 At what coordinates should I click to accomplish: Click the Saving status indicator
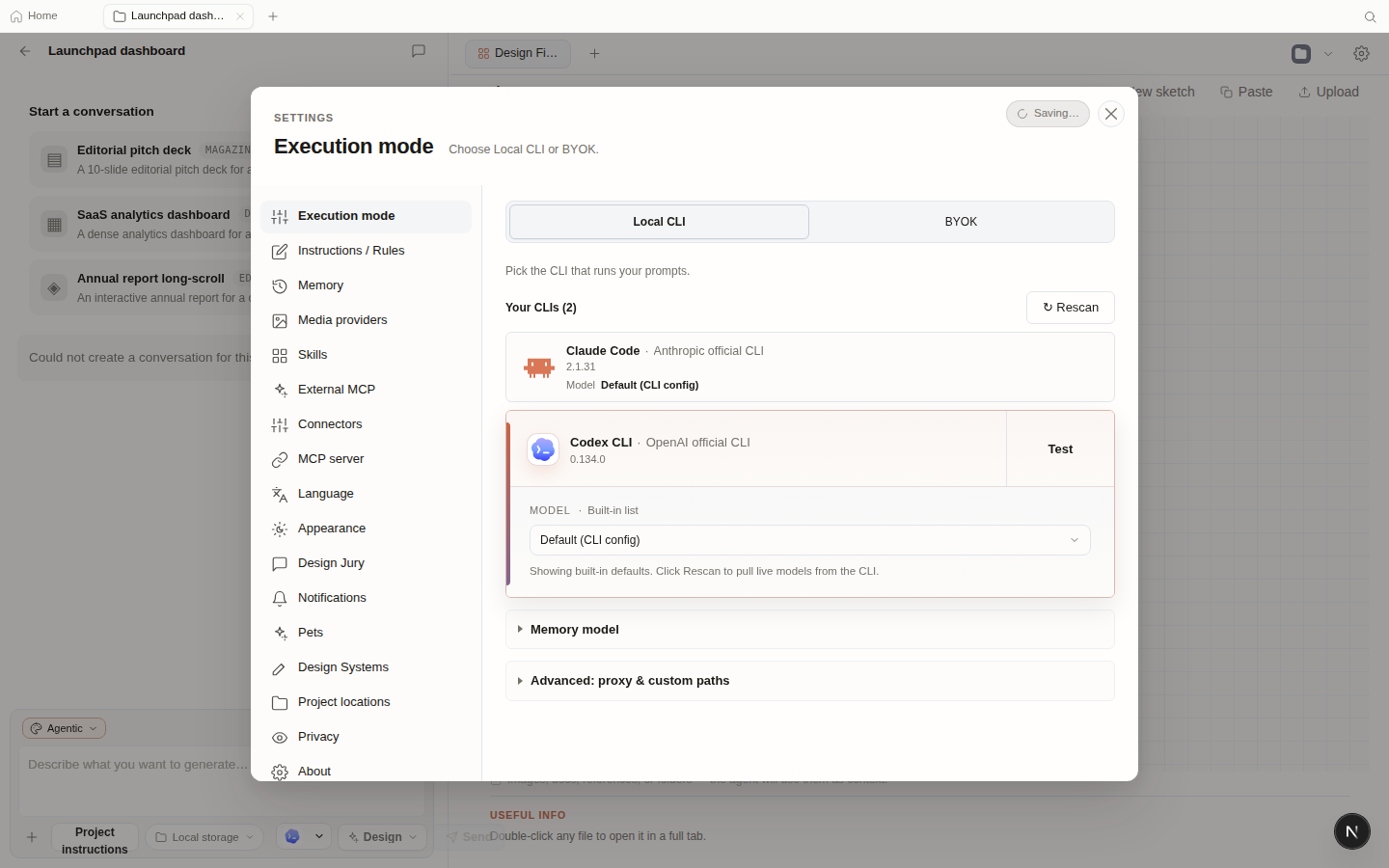[x=1048, y=114]
